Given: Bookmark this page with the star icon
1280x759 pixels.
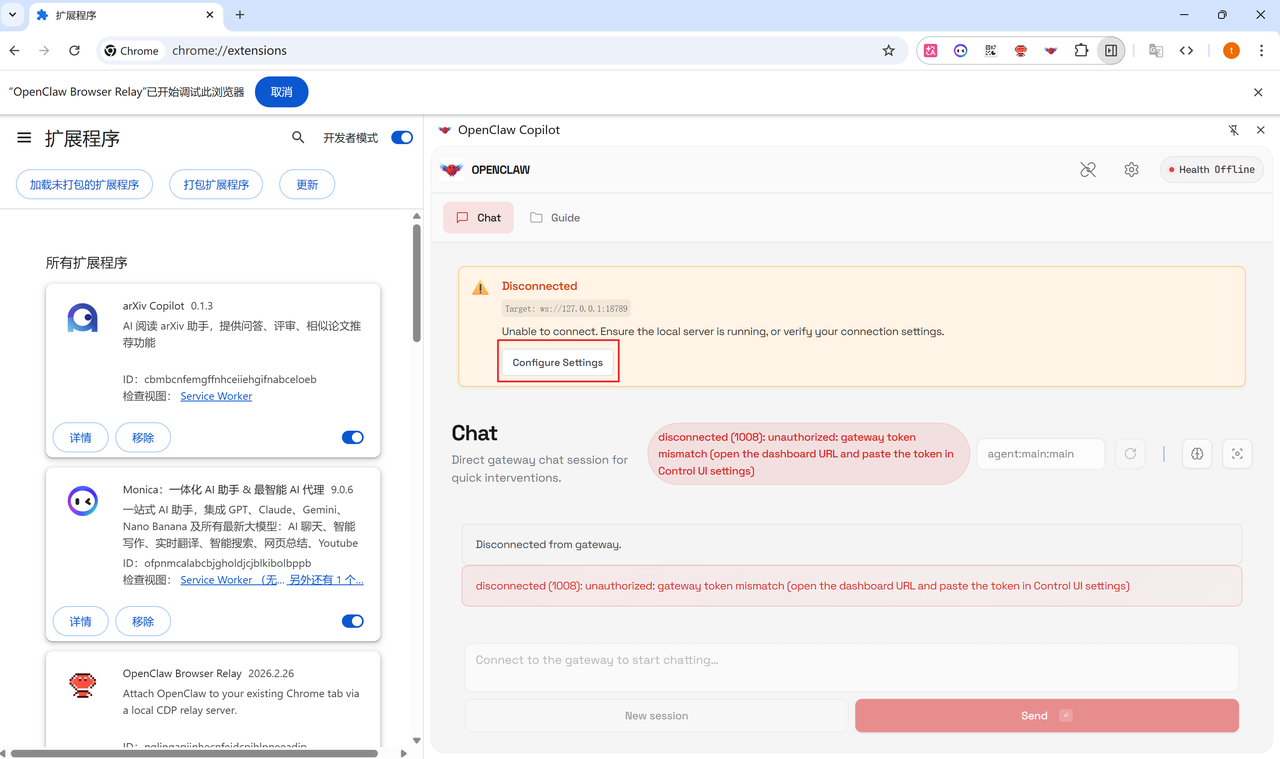Looking at the screenshot, I should [888, 51].
